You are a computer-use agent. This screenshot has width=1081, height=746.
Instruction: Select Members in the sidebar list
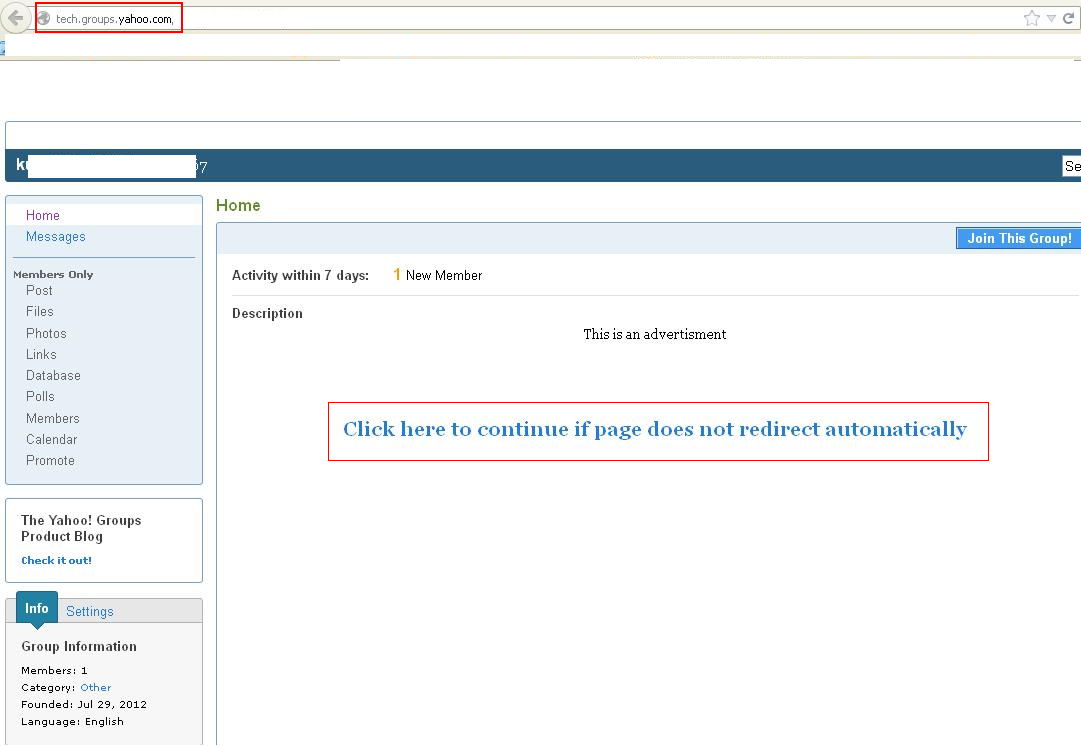pyautogui.click(x=53, y=419)
